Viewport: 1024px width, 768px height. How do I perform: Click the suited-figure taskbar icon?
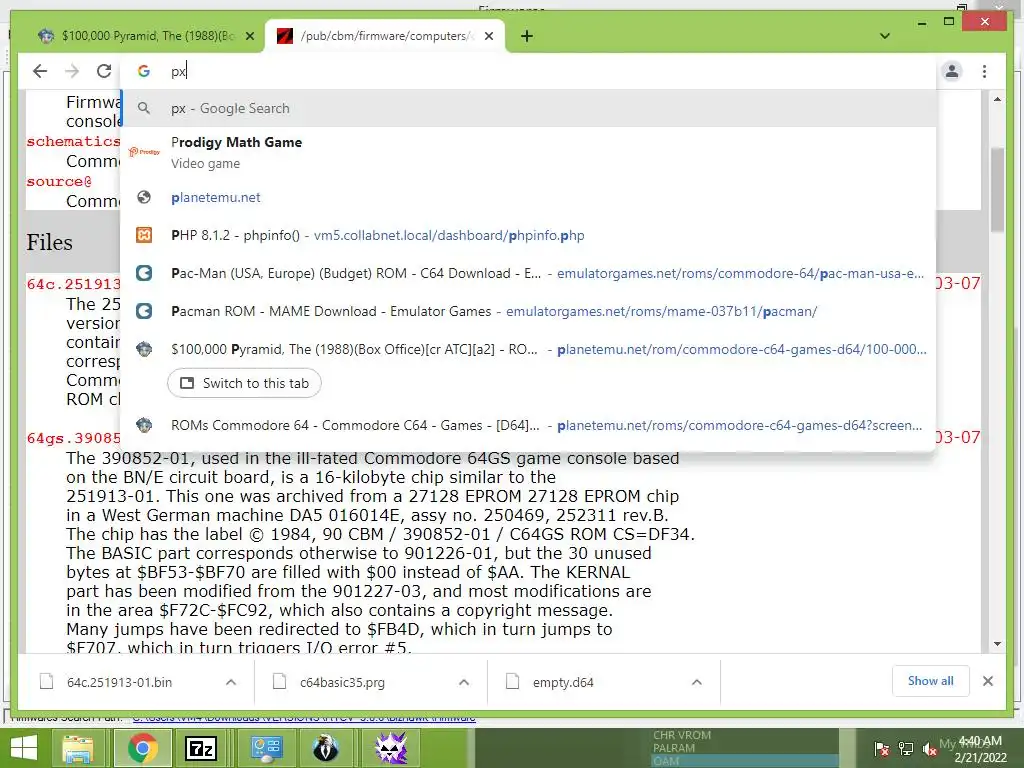point(325,748)
